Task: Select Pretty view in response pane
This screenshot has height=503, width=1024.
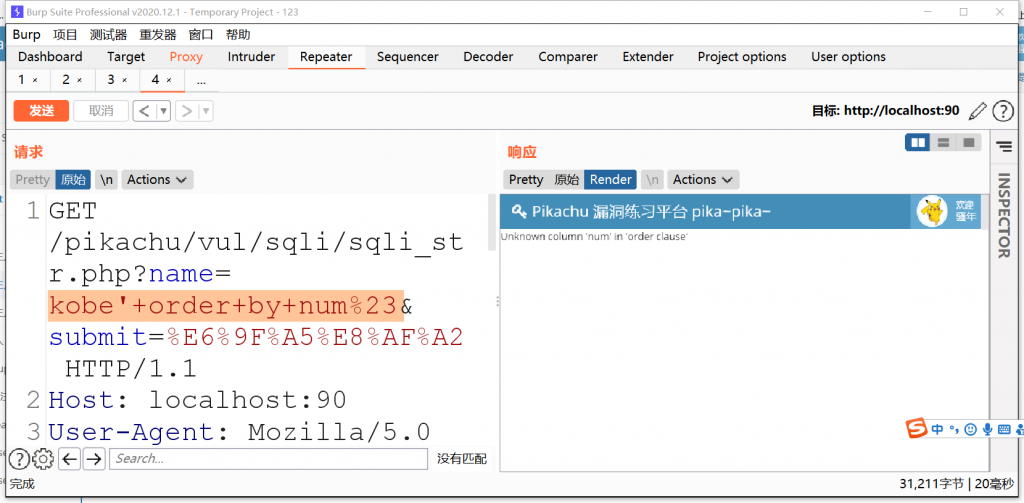Action: 525,180
